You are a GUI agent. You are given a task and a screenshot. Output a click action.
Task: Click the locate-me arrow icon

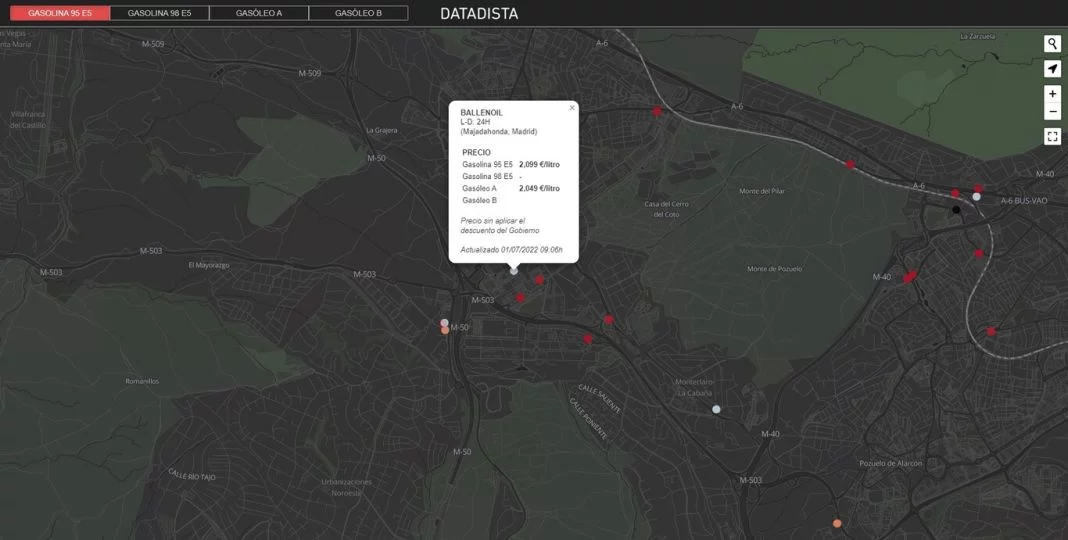point(1052,69)
